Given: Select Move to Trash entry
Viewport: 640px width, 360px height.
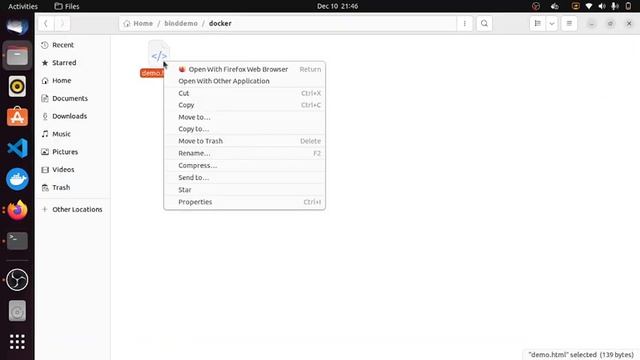Looking at the screenshot, I should [x=244, y=141].
